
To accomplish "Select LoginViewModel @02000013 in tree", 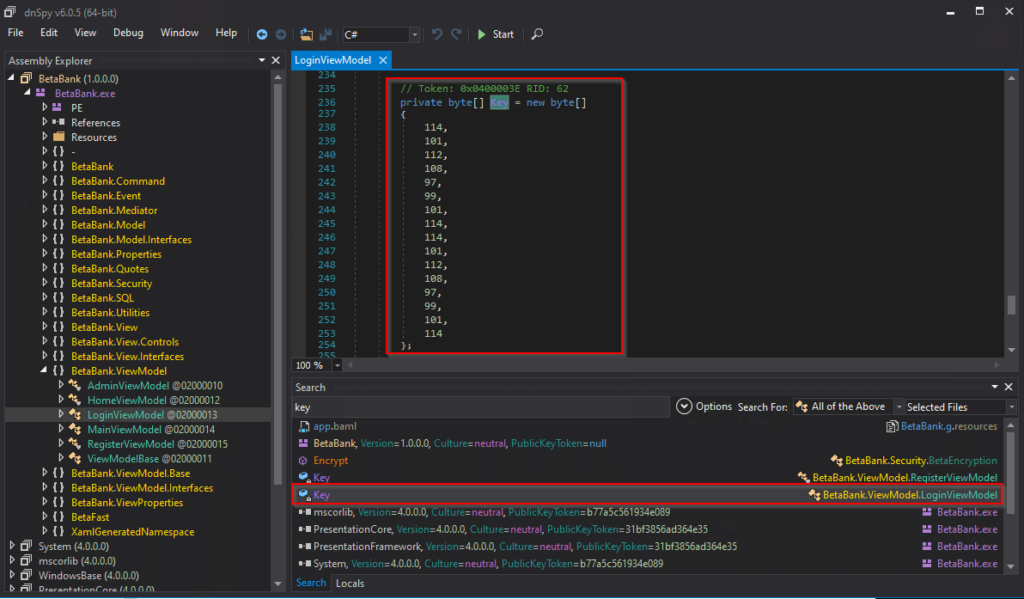I will click(152, 415).
